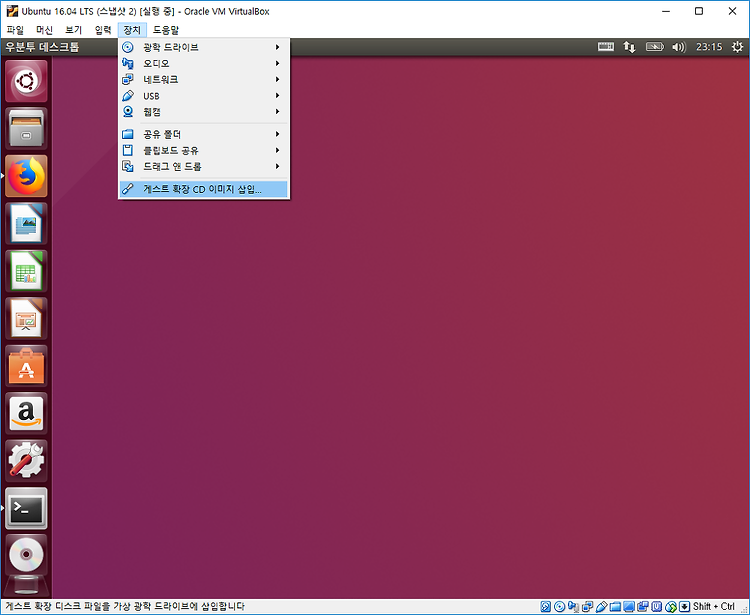Click the status bar text about 게스트 확장 디스크
The image size is (750, 615).
click(125, 606)
